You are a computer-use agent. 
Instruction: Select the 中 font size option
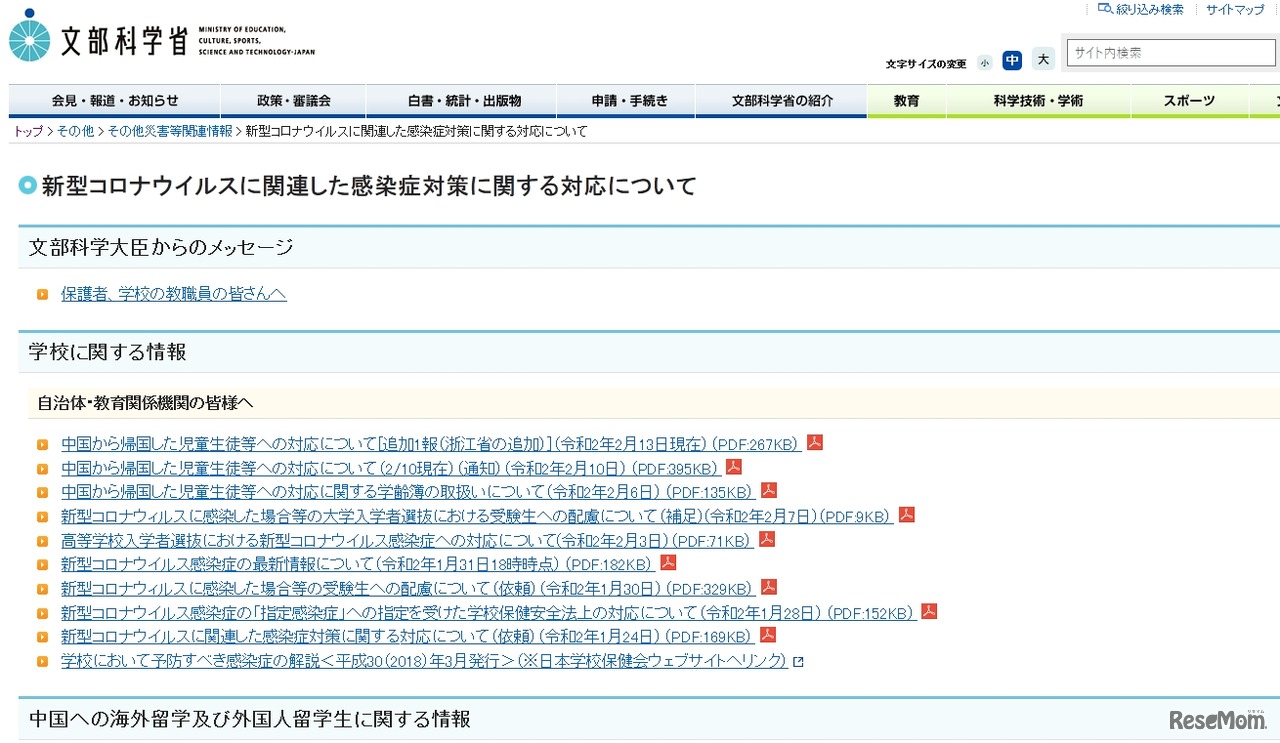[x=1013, y=61]
